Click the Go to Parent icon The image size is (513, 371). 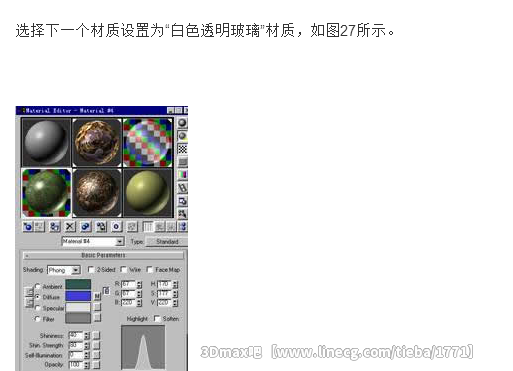tap(160, 227)
